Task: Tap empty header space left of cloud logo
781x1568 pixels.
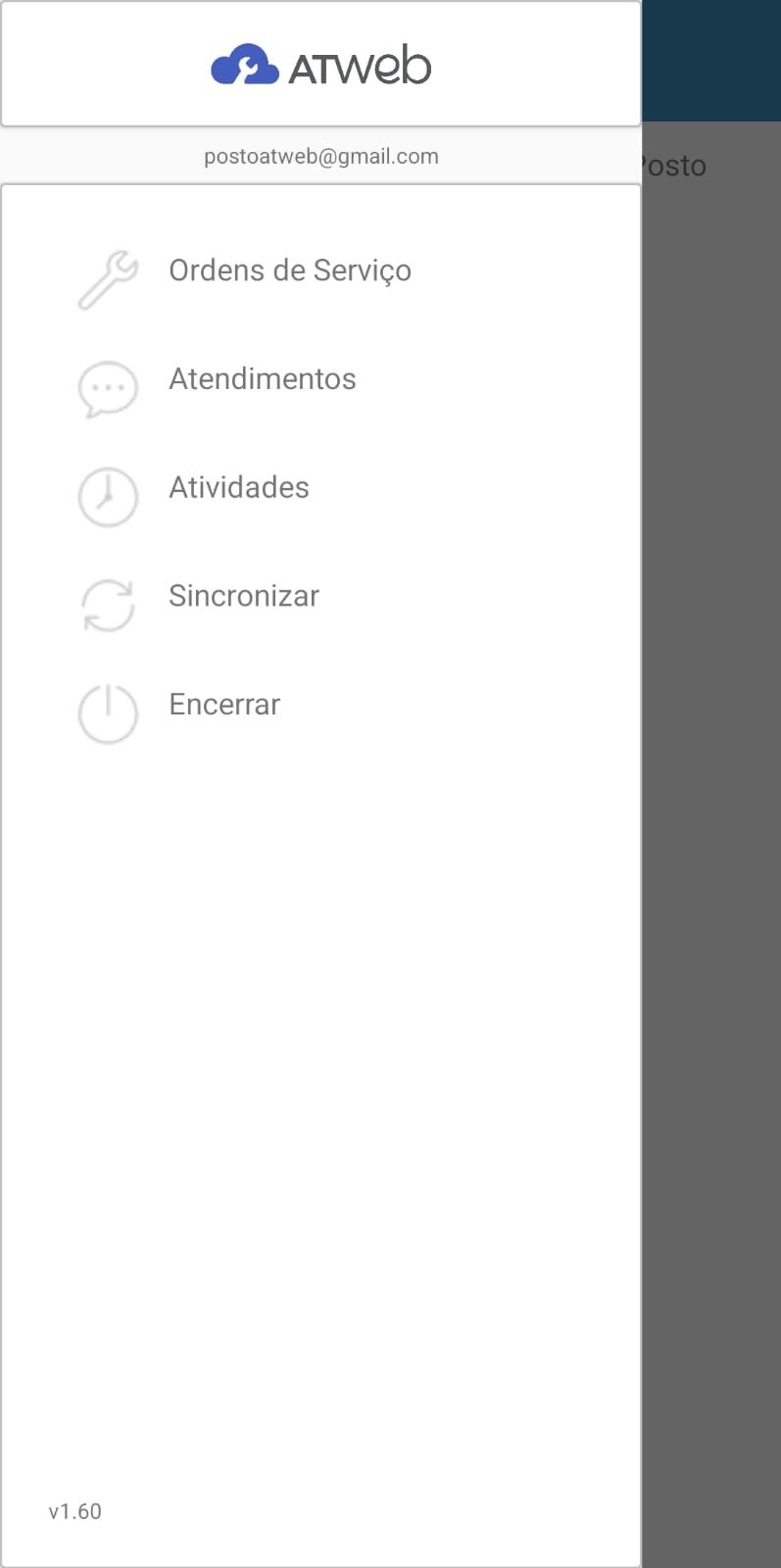Action: [x=98, y=65]
